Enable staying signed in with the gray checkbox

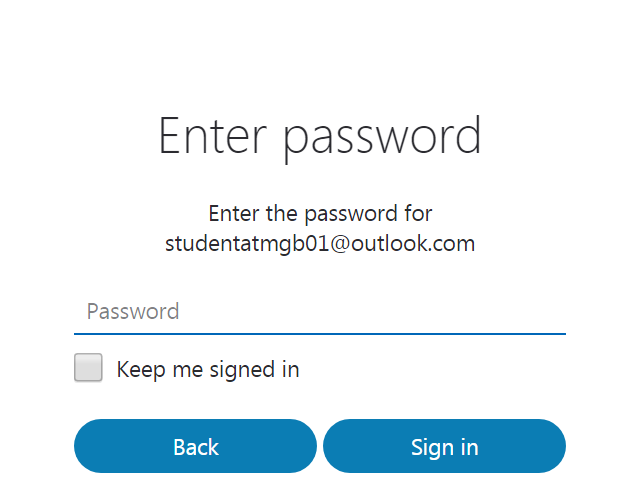coord(88,367)
